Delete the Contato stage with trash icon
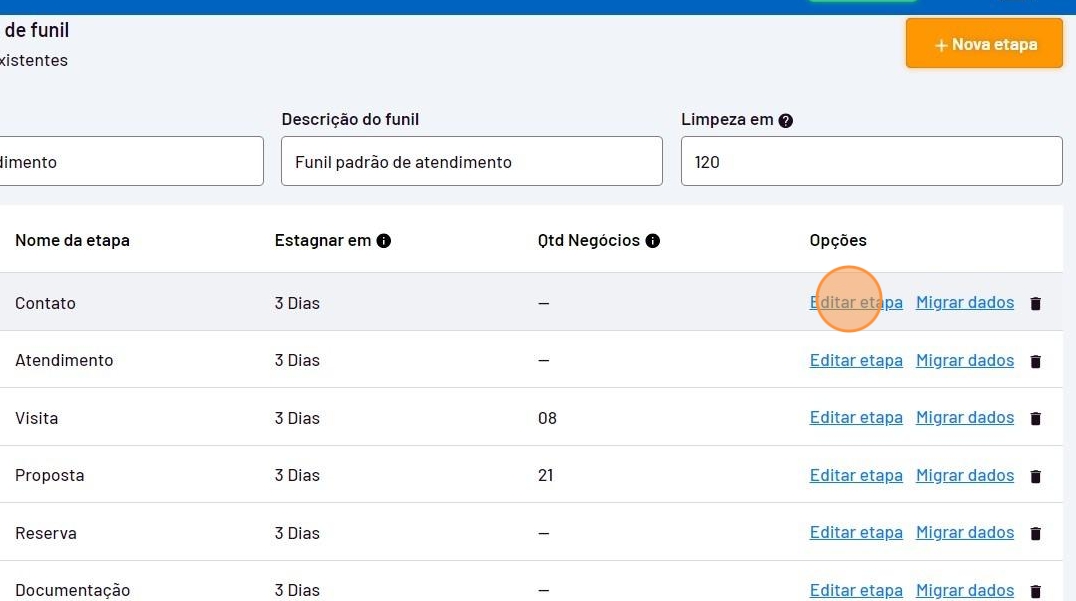Screen dimensions: 1076x601 [1035, 304]
